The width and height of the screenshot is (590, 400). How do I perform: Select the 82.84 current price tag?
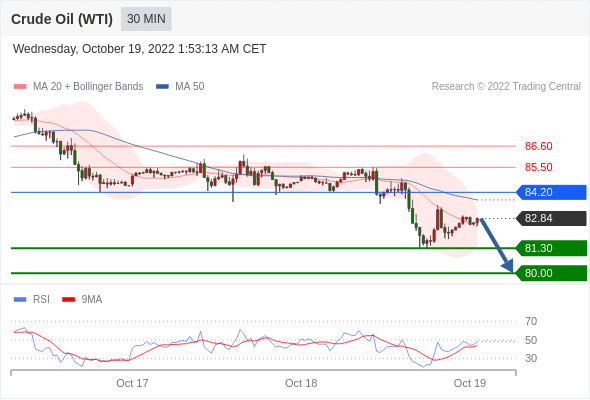(x=551, y=218)
